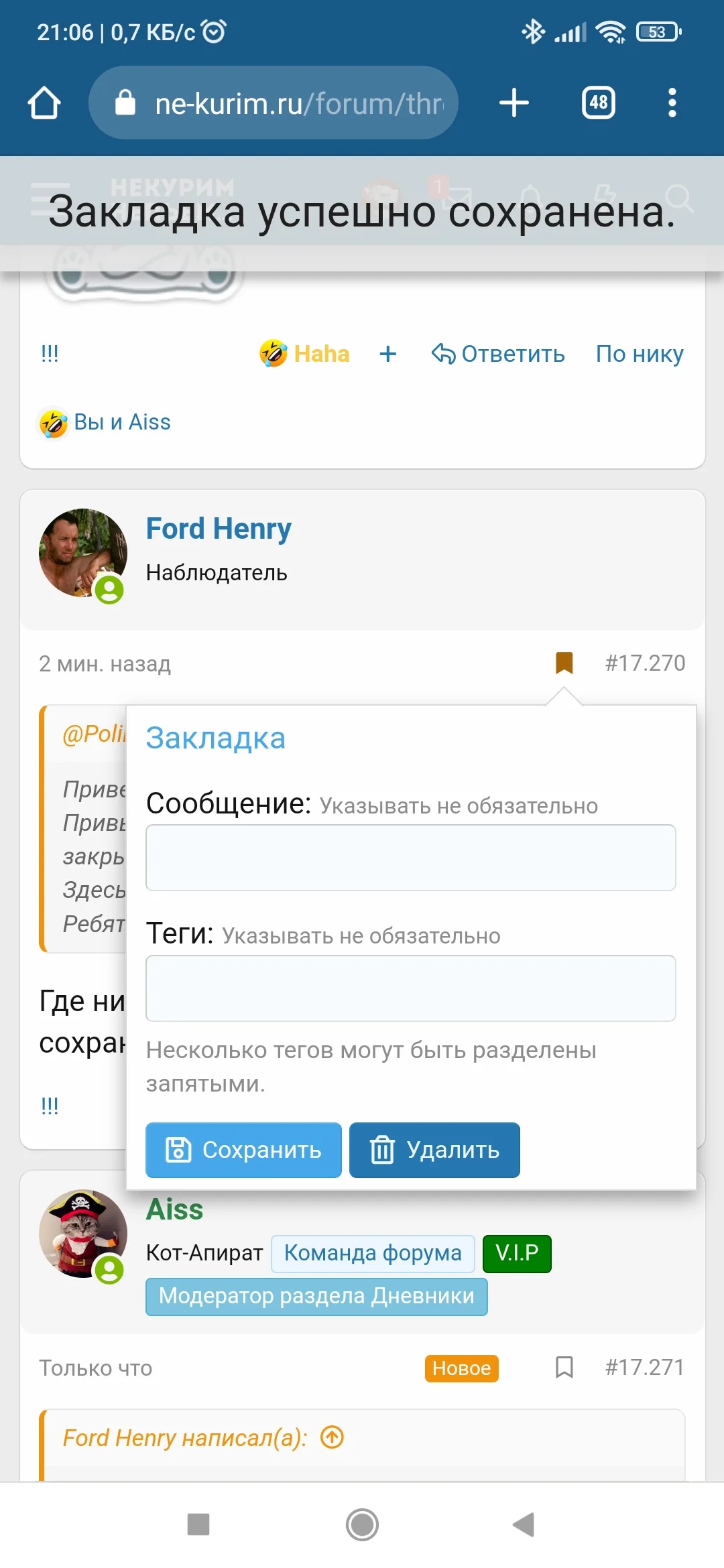Click the Ответить reply link
The image size is (724, 1568).
[499, 353]
